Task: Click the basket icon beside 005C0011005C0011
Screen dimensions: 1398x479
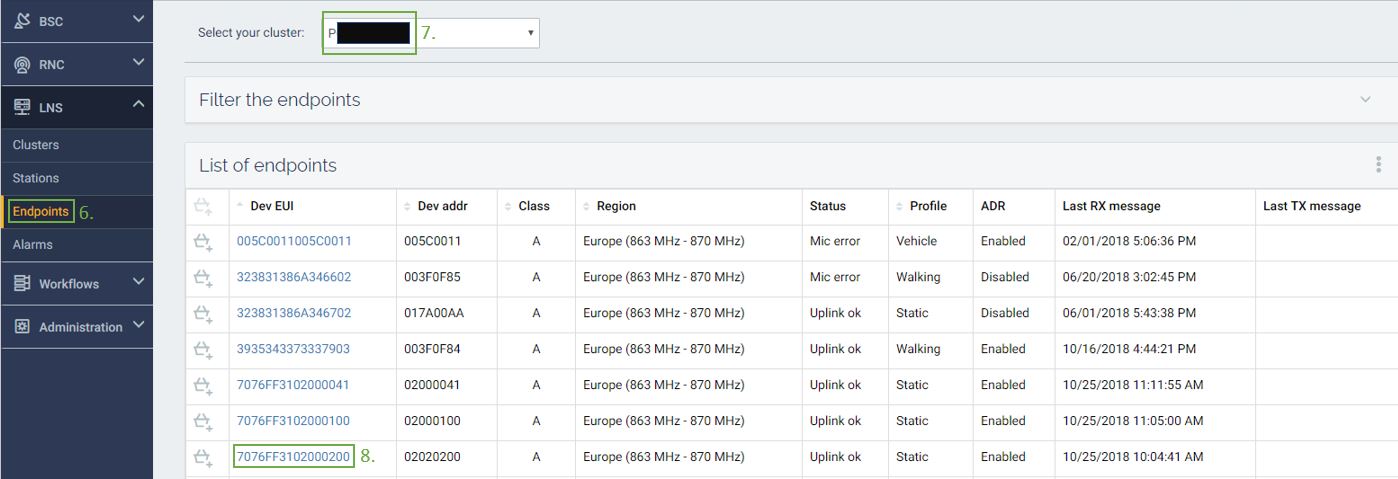Action: [203, 241]
